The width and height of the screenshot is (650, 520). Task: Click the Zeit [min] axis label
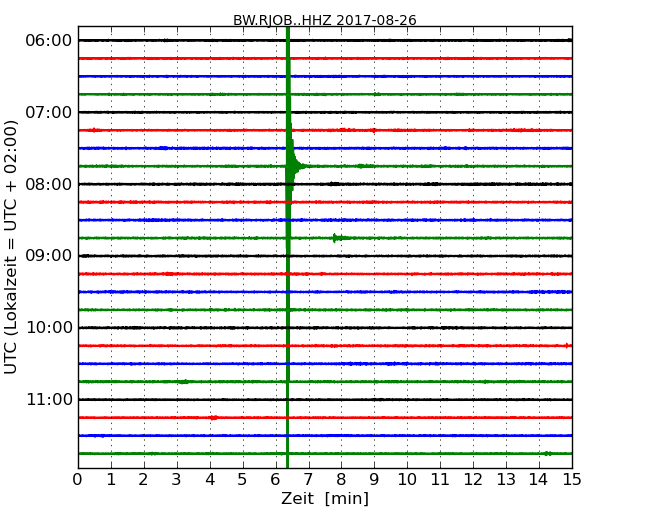325,498
